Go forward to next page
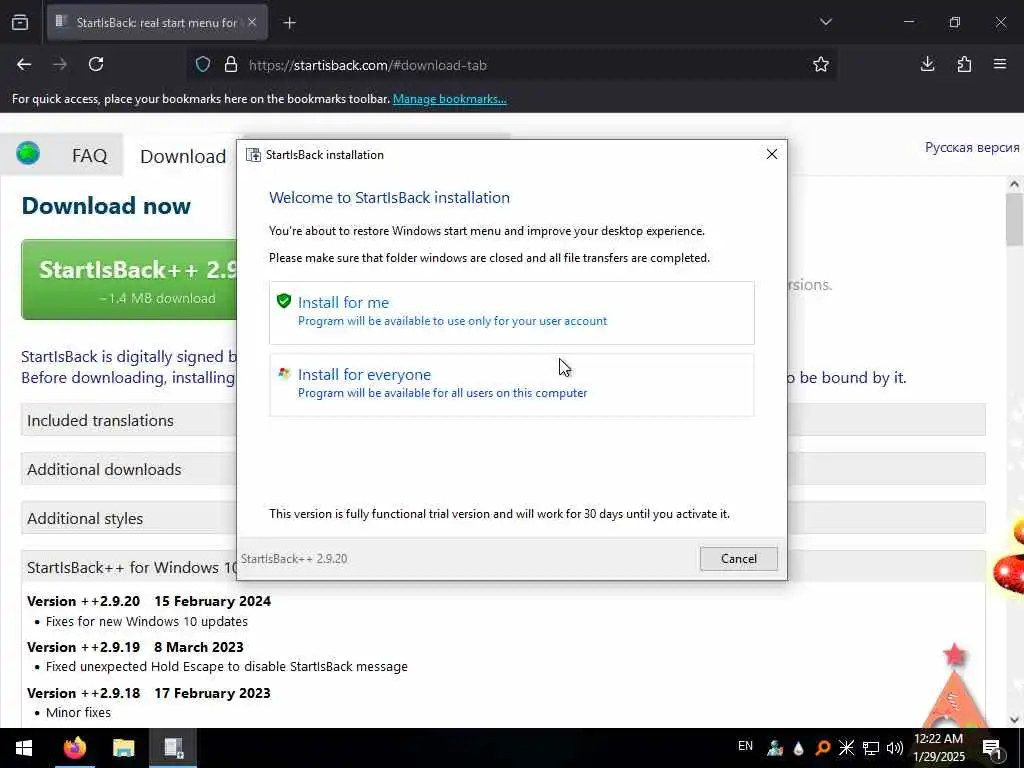 coord(60,65)
